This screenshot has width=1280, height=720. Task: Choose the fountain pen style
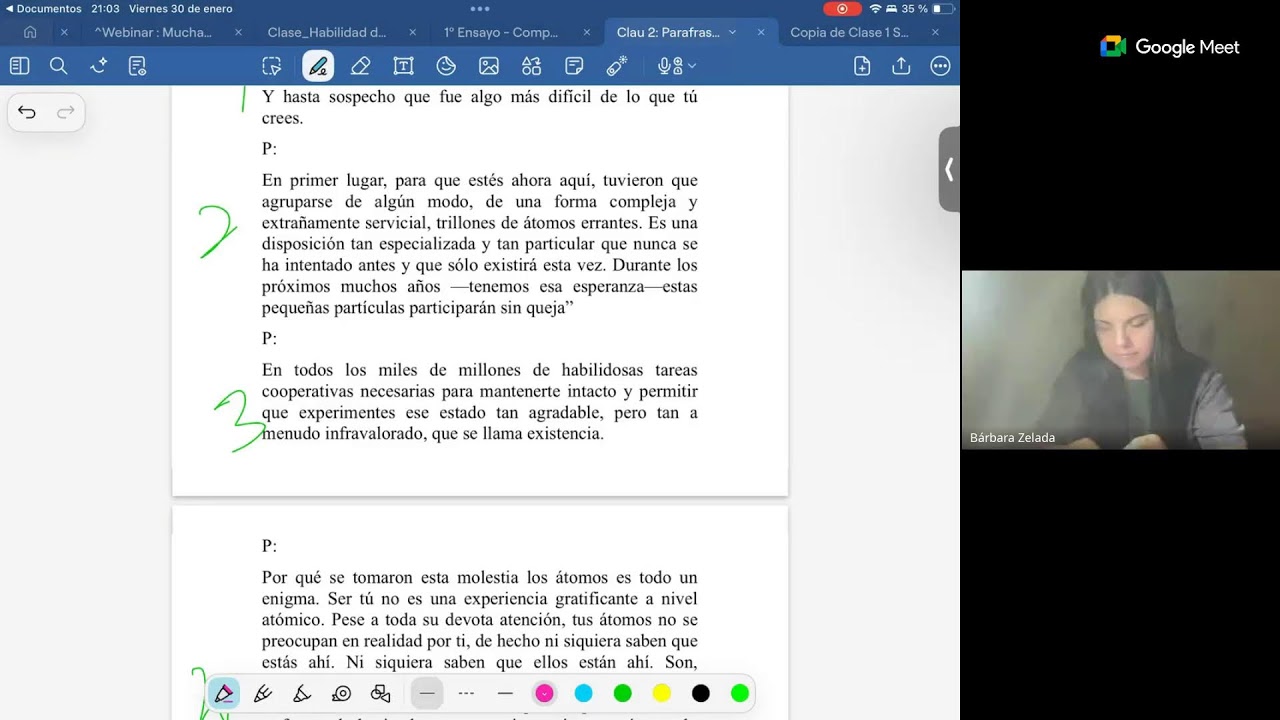click(224, 693)
